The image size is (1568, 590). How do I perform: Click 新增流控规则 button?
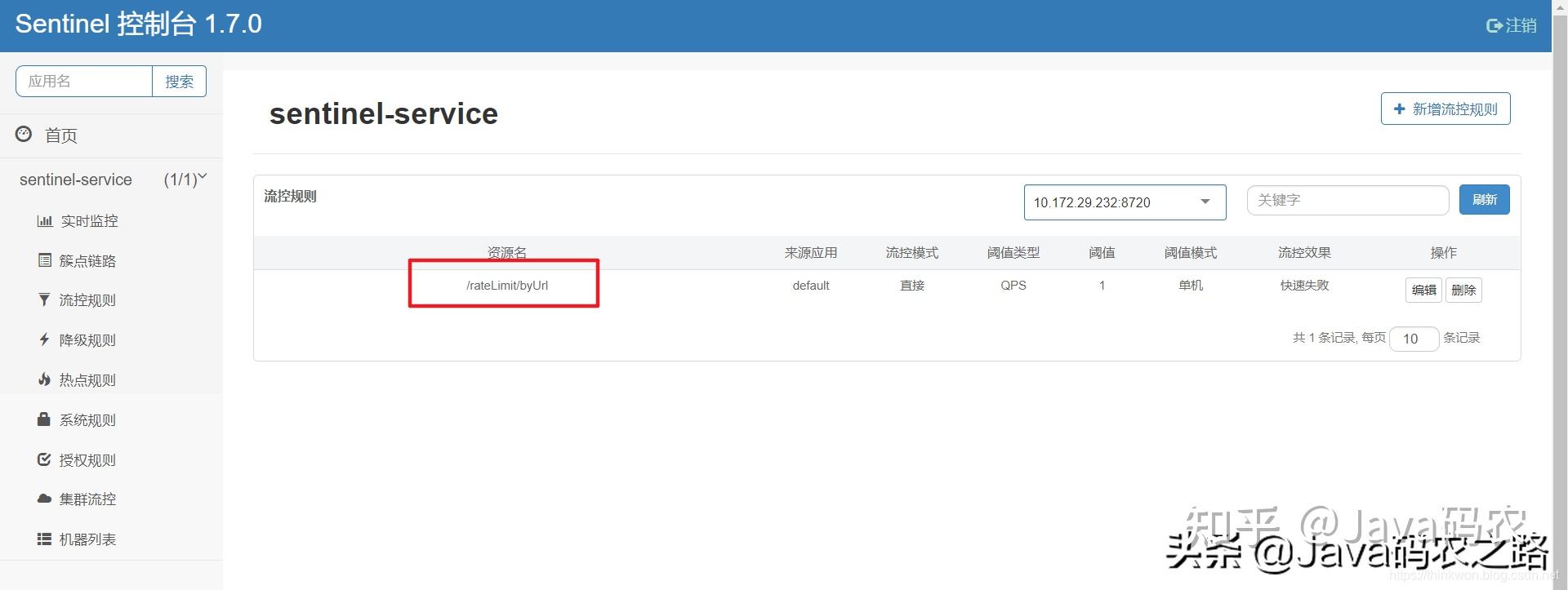(1445, 109)
